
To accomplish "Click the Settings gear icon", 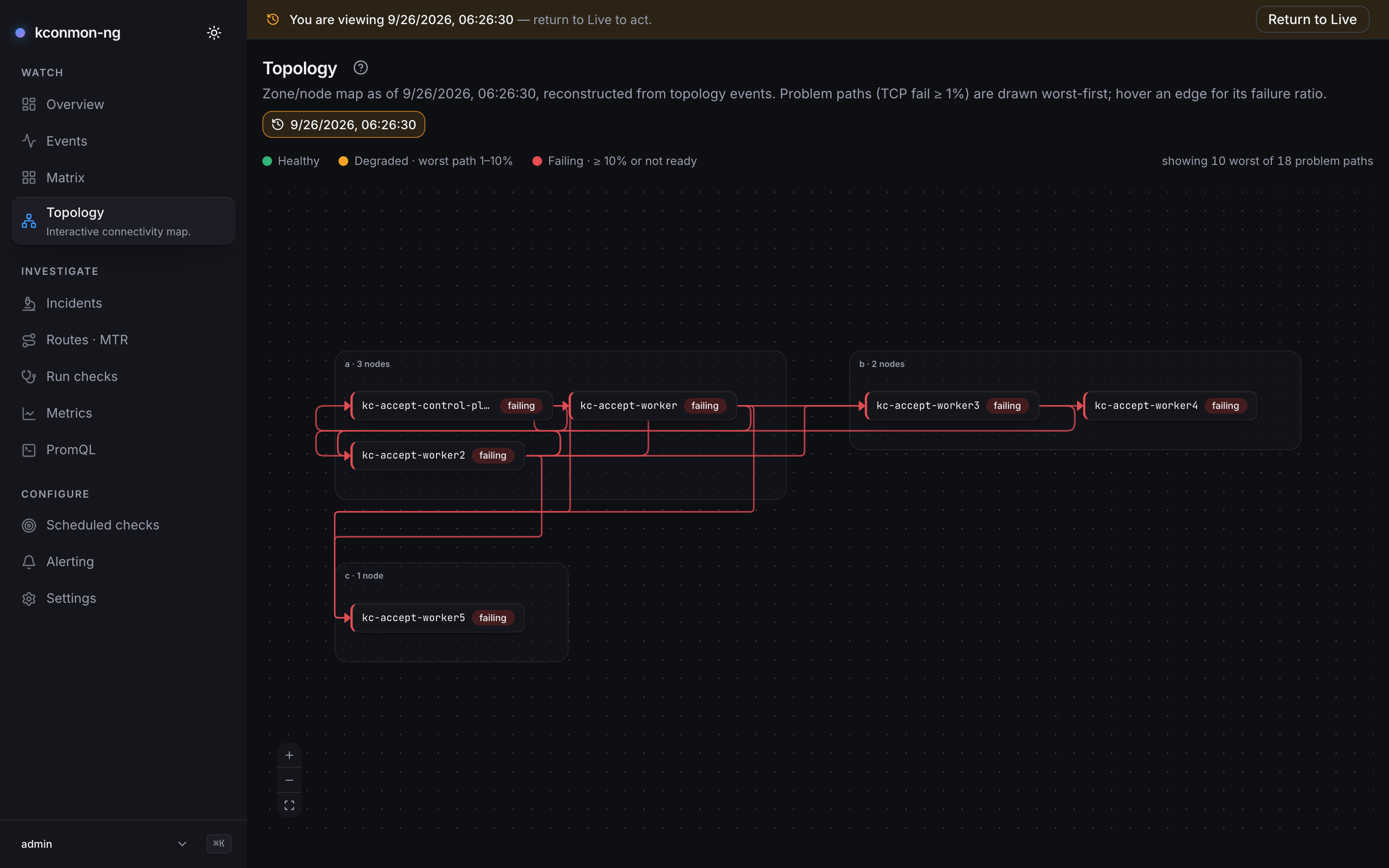I will click(x=29, y=599).
